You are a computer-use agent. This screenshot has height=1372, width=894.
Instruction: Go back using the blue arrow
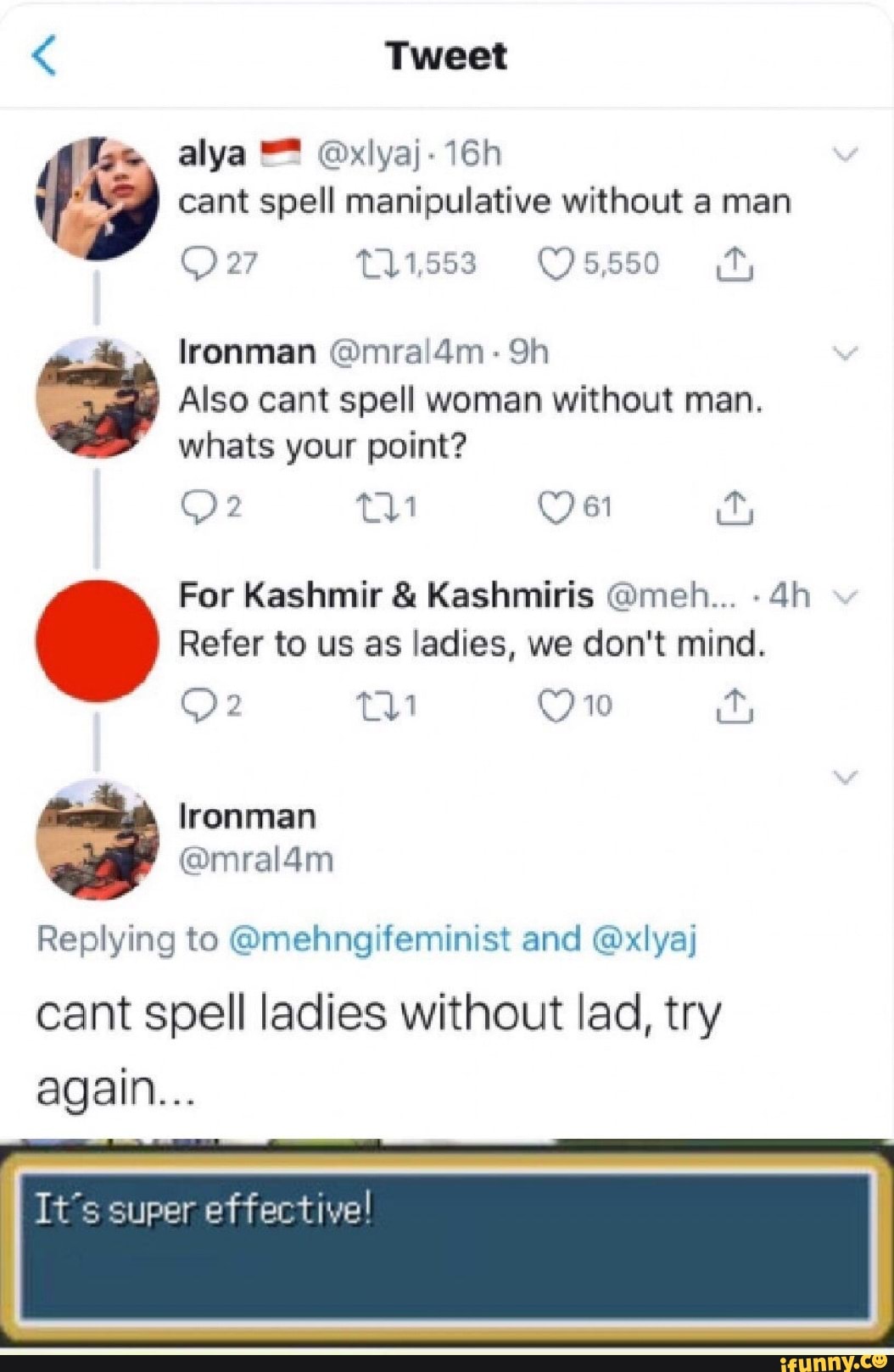click(x=44, y=56)
